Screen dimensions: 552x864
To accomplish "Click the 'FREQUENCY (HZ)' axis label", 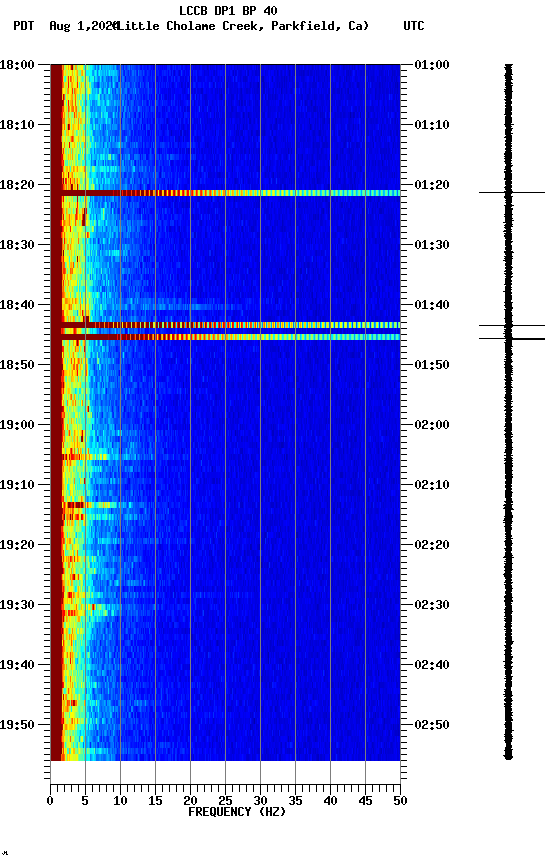I will click(x=237, y=813).
